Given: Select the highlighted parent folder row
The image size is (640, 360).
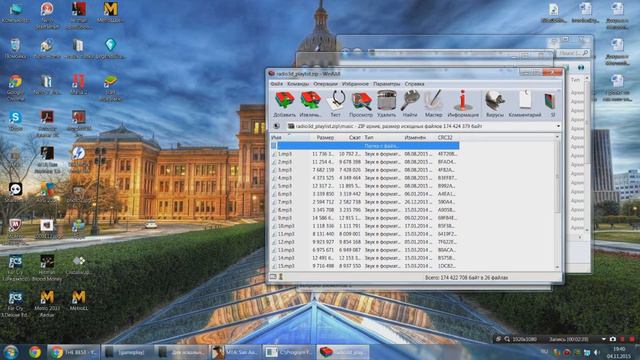Looking at the screenshot, I should point(365,146).
